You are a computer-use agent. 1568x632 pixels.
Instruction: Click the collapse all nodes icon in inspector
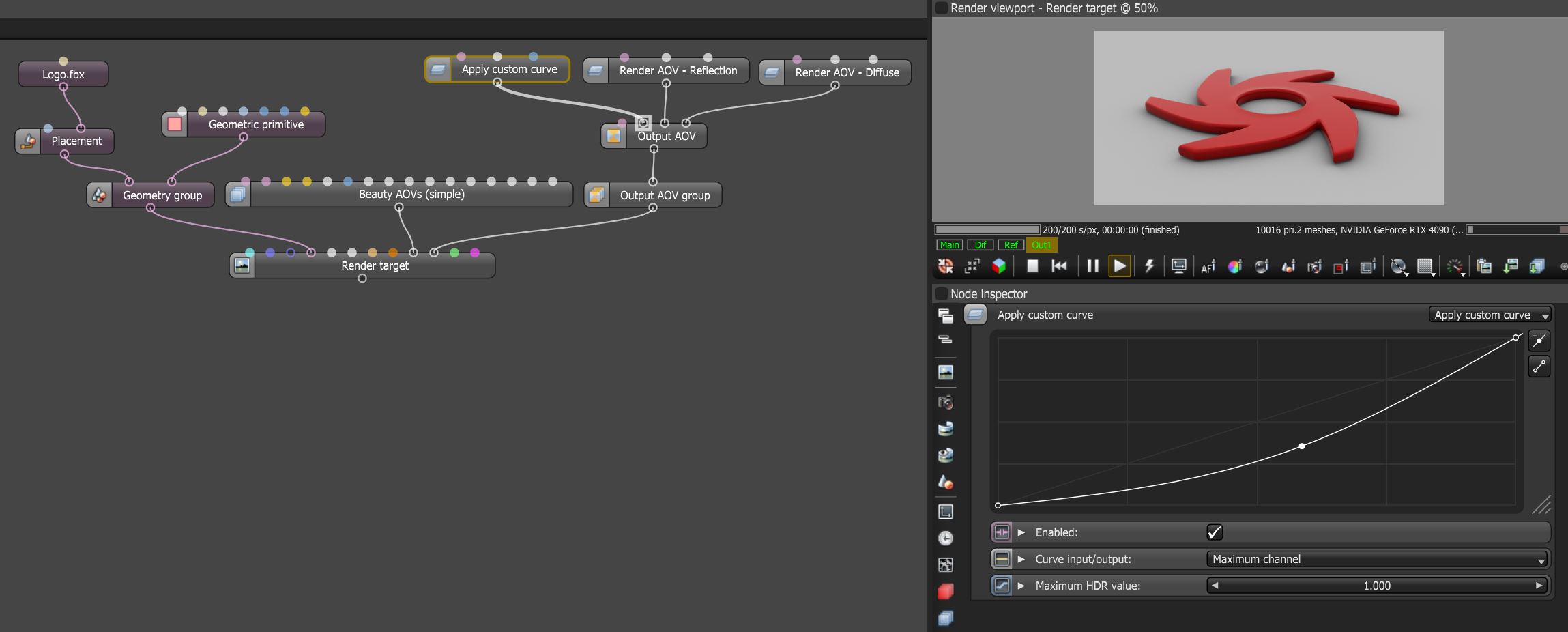click(946, 339)
